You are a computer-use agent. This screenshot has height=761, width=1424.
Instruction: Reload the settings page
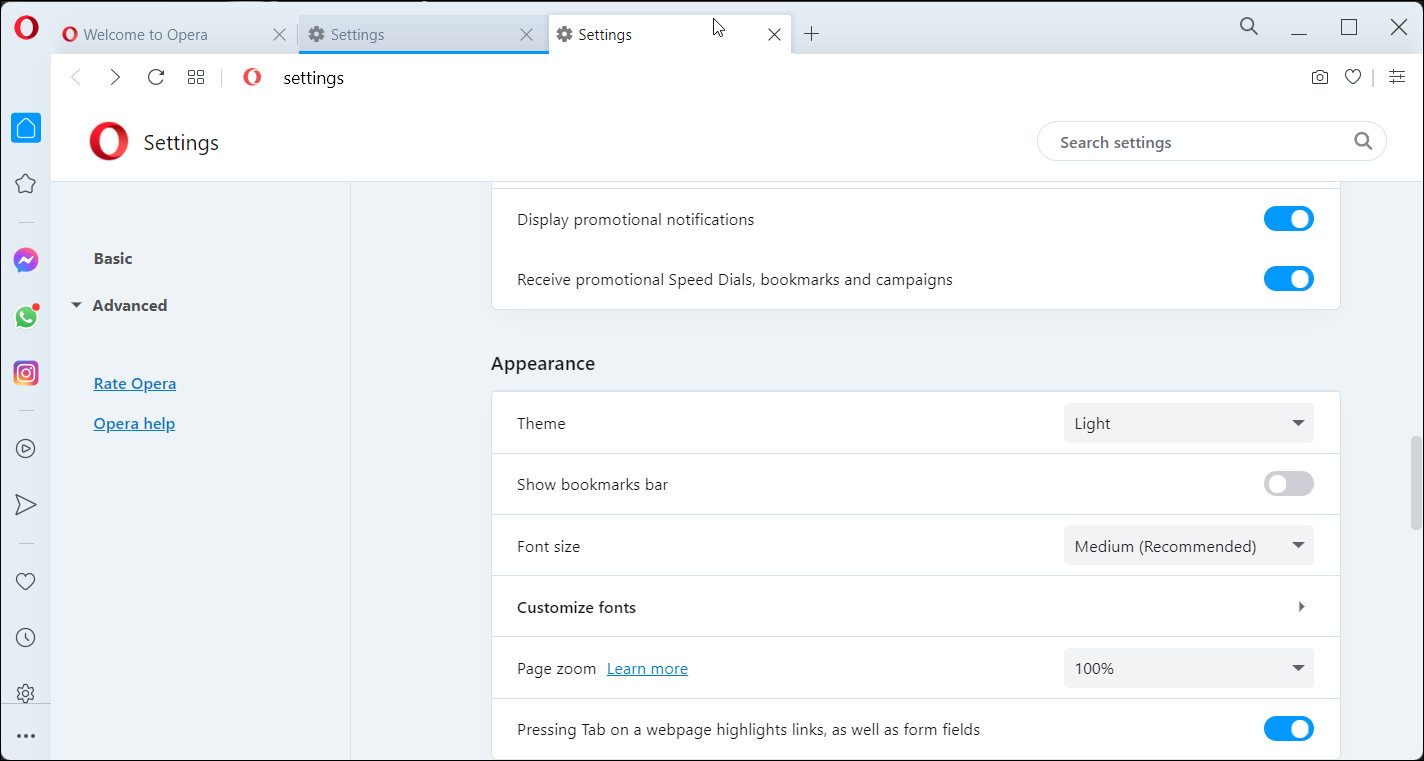pos(155,77)
